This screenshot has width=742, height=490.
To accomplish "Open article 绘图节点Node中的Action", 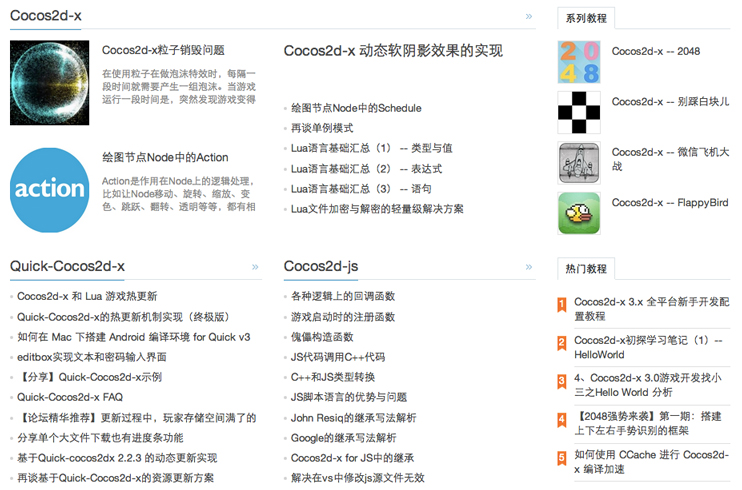I will click(165, 157).
